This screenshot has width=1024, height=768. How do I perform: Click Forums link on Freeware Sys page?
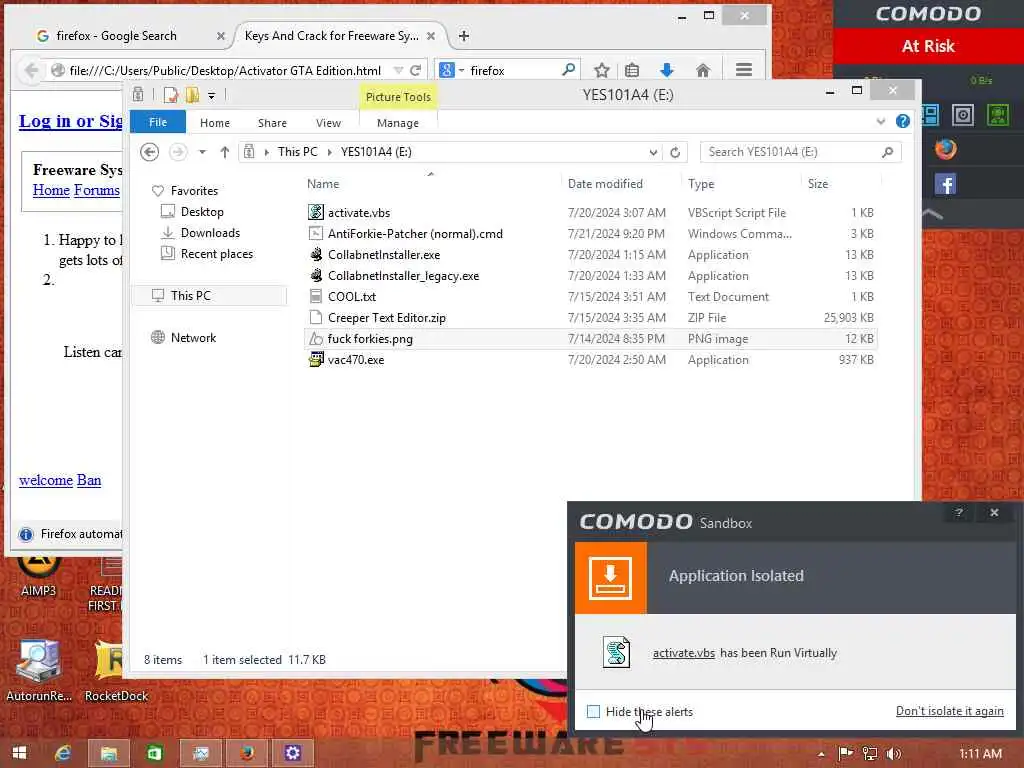tap(97, 190)
